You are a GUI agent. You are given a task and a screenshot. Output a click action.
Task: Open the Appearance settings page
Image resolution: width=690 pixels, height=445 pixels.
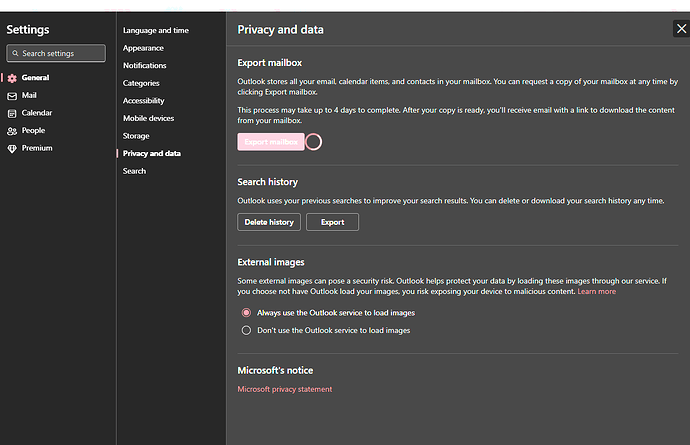tap(143, 48)
